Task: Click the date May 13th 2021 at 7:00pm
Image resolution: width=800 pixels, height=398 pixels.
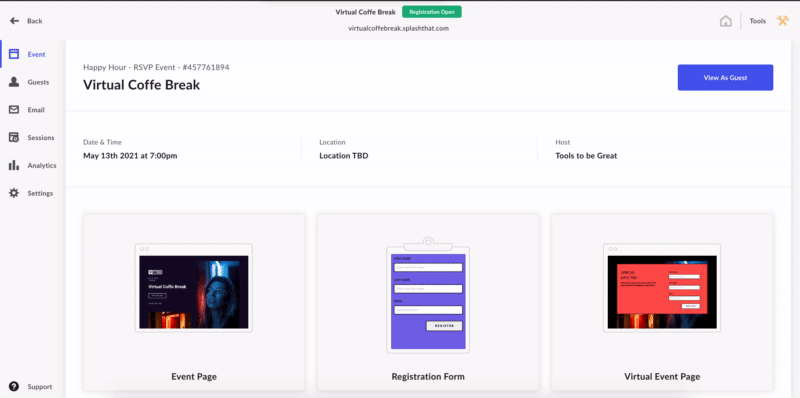Action: coord(130,156)
